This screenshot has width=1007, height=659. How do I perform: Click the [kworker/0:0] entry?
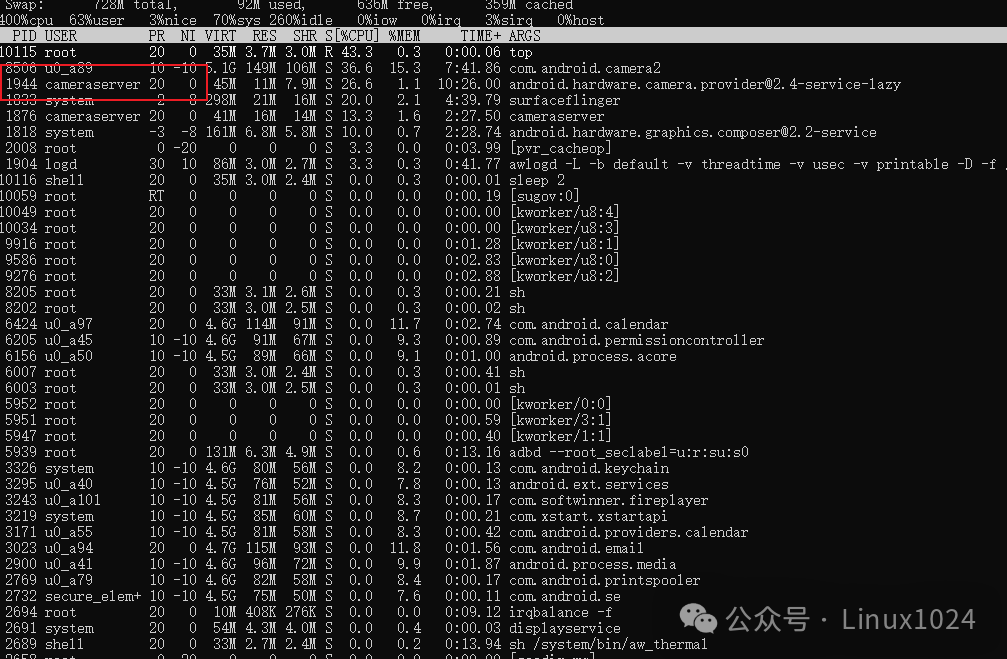pos(561,404)
